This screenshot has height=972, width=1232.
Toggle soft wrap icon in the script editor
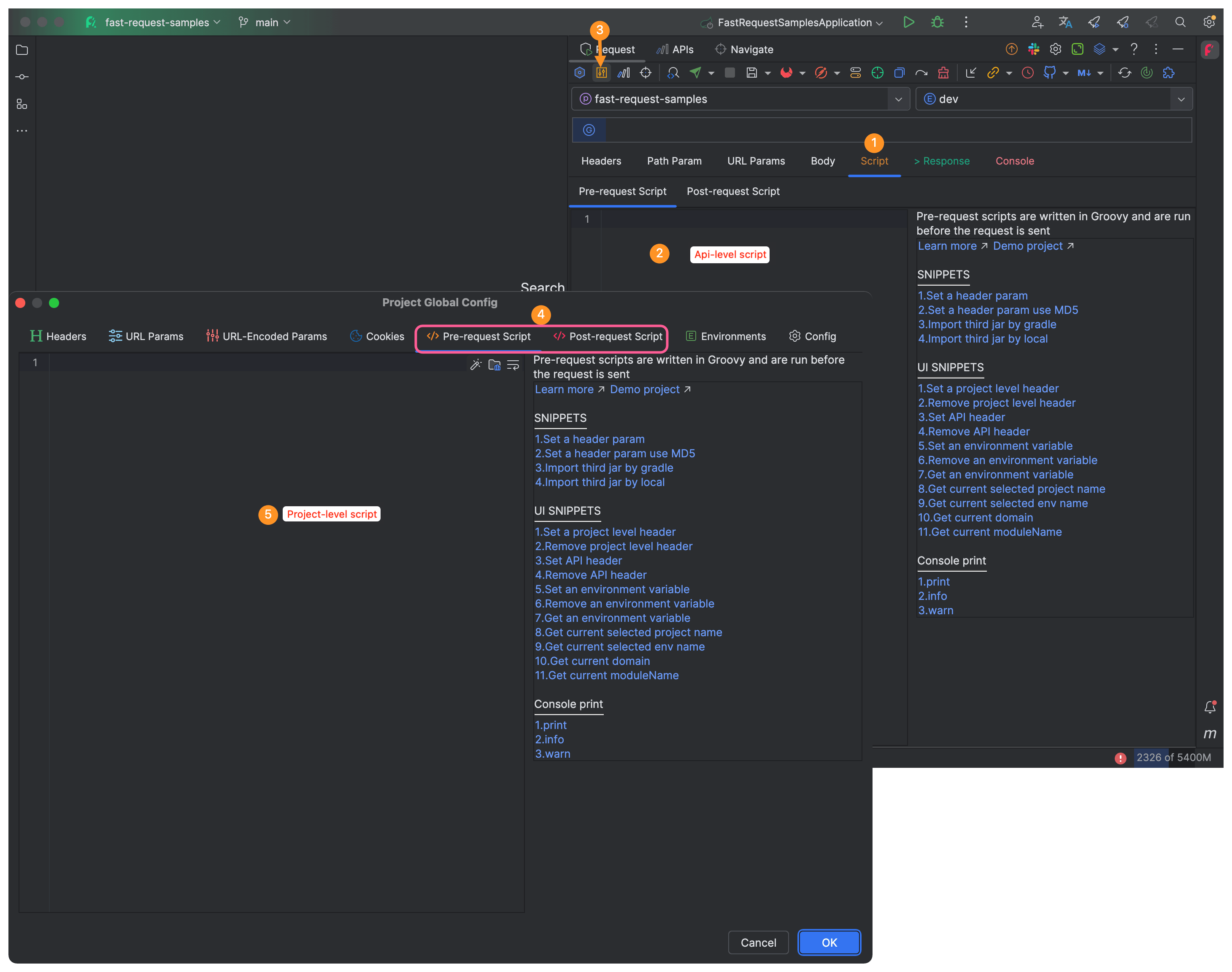513,365
